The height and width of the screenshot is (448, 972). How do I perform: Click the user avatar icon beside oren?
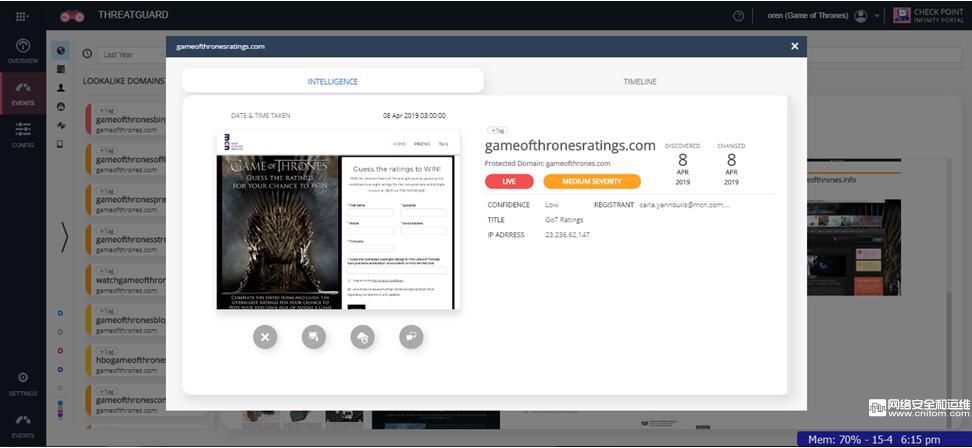860,16
